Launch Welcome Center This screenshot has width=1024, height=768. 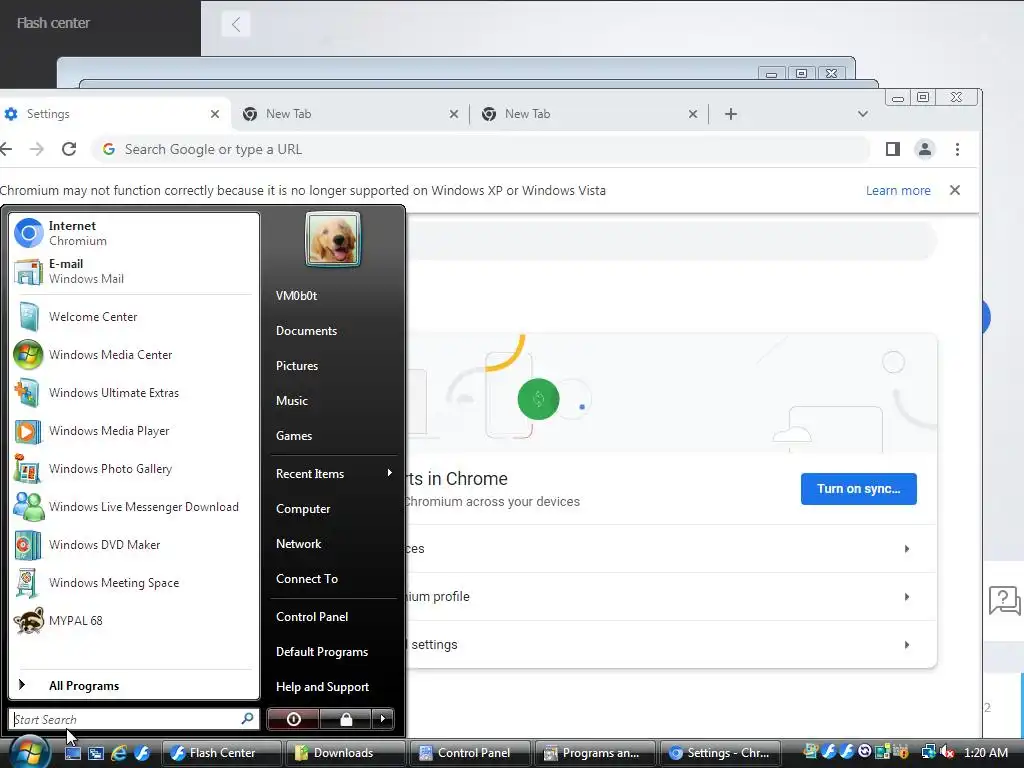pyautogui.click(x=134, y=317)
